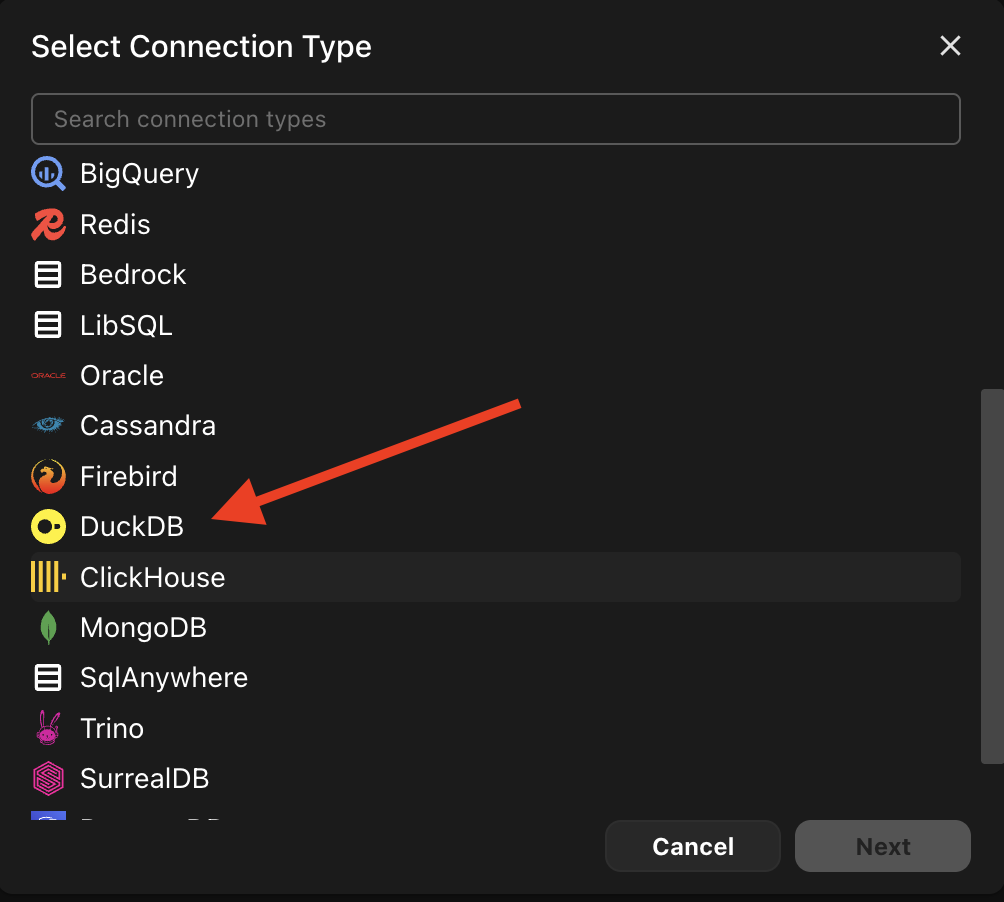Click the Cassandra eye logo icon
Image resolution: width=1004 pixels, height=902 pixels.
[x=48, y=425]
